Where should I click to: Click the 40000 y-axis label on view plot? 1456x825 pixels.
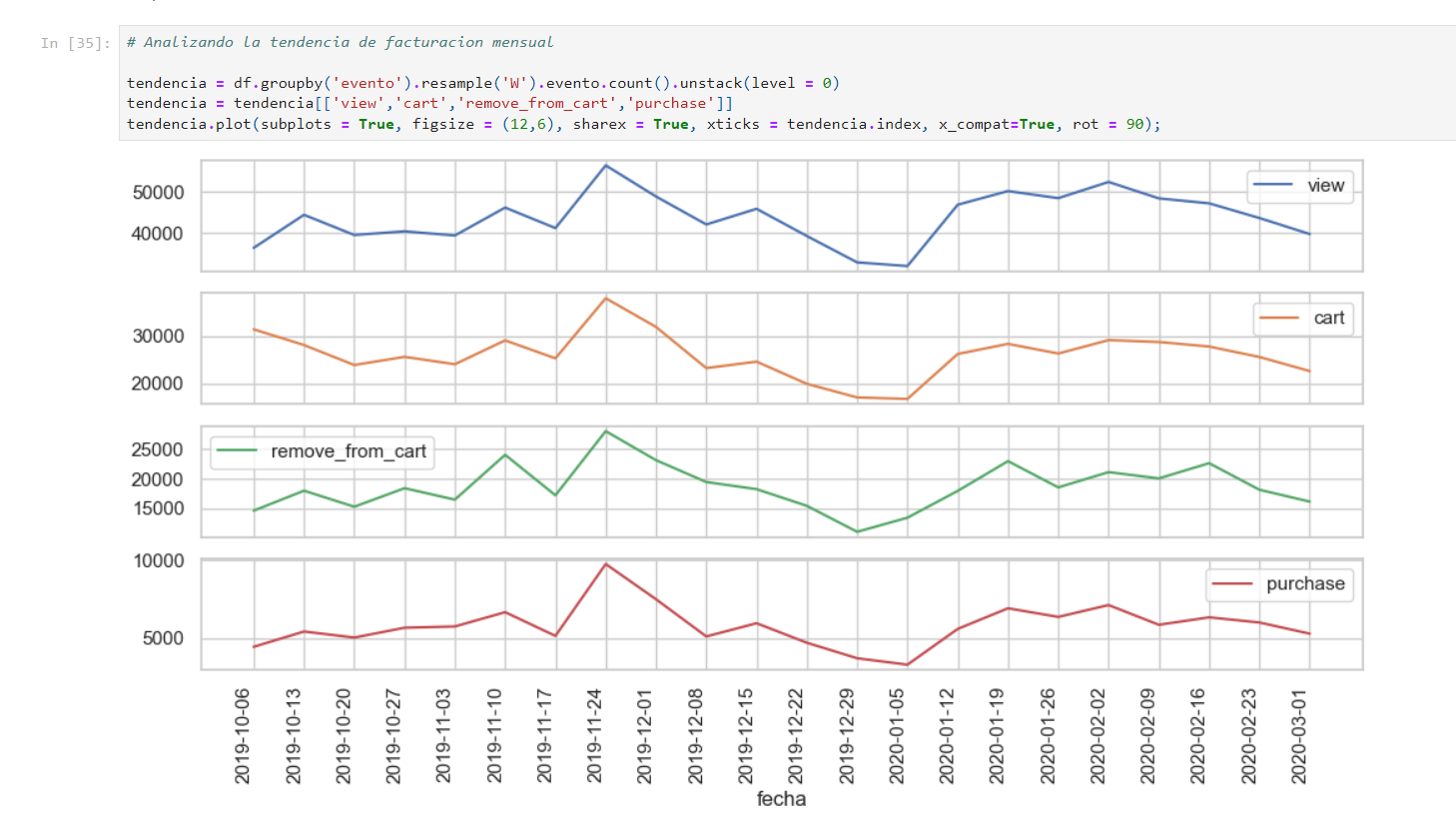tap(158, 234)
